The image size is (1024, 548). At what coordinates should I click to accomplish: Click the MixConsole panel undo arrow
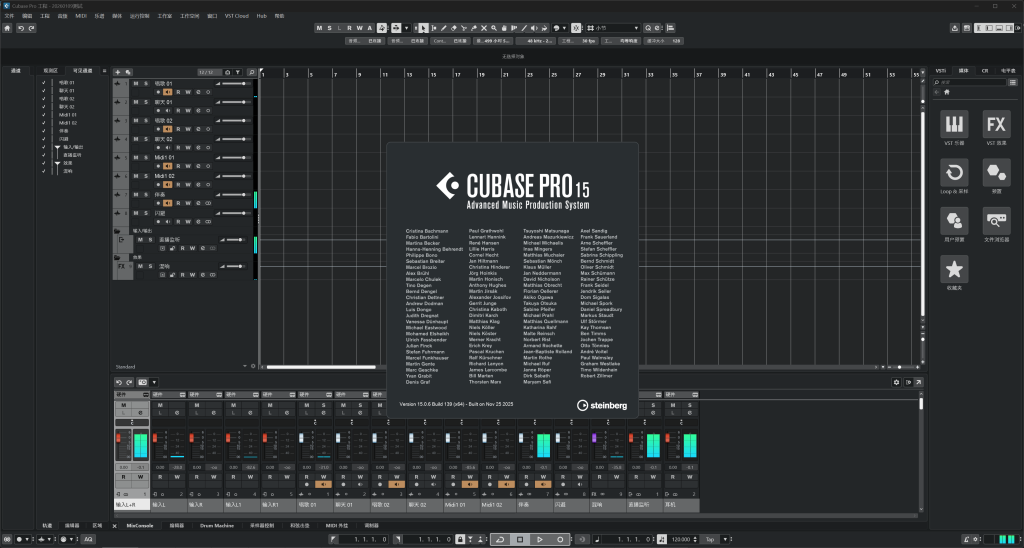point(119,382)
